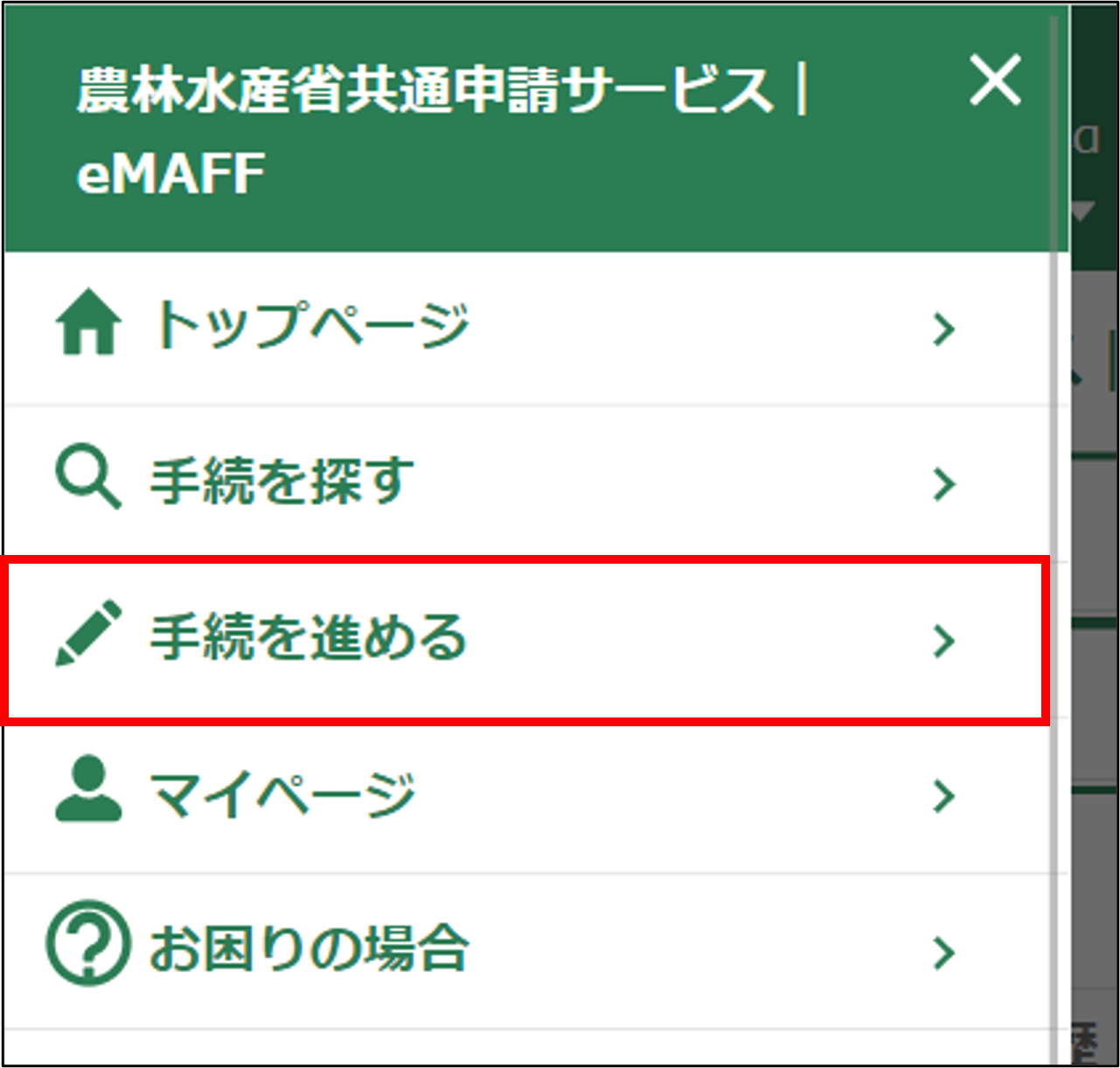Click the chevron next to お困りの場合
This screenshot has width=1120, height=1068.
(943, 953)
